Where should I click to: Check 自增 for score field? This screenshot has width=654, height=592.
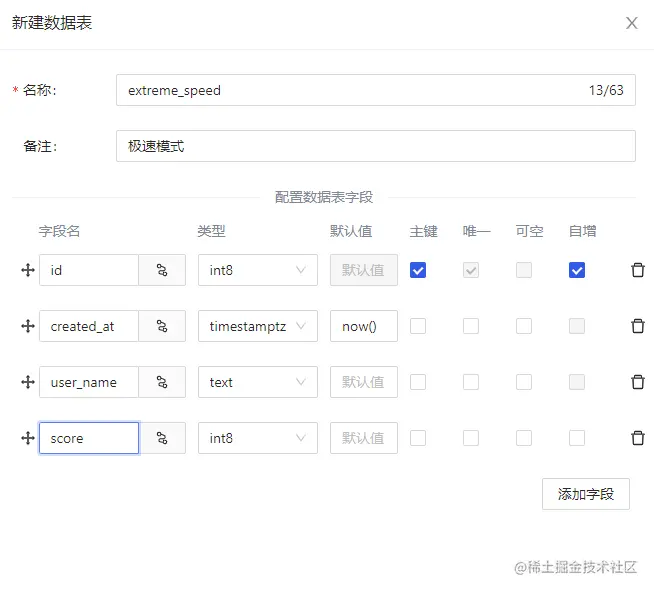(x=576, y=438)
